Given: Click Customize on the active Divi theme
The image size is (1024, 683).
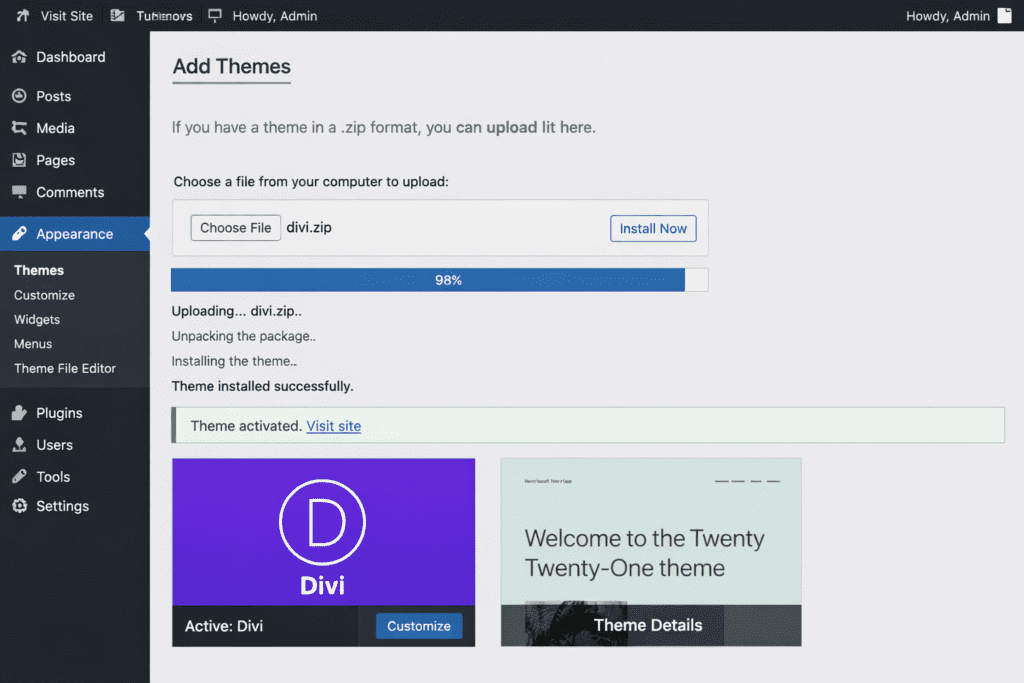Looking at the screenshot, I should coord(419,626).
